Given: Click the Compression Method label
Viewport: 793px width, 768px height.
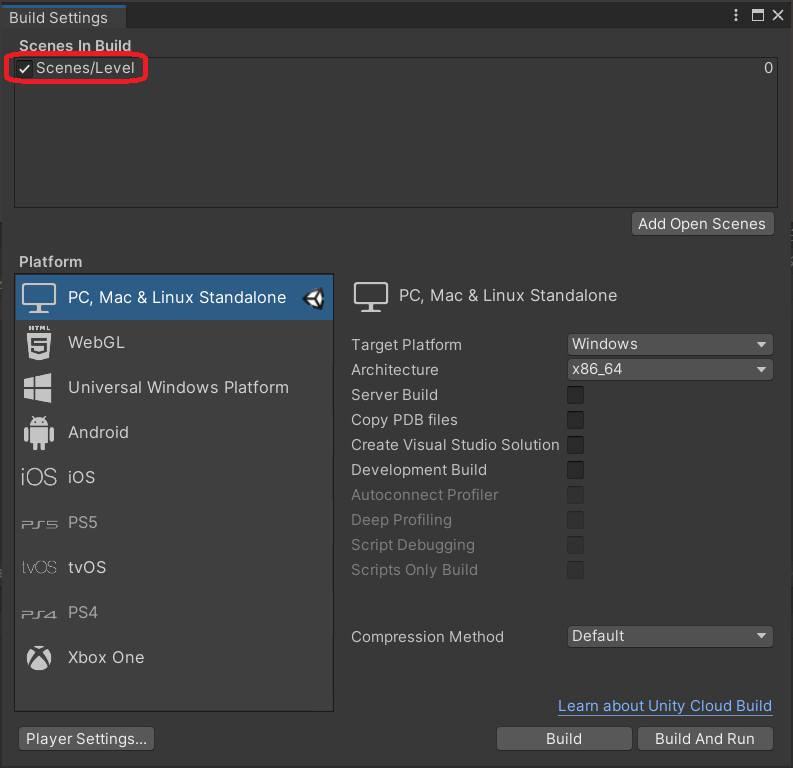Looking at the screenshot, I should click(x=427, y=637).
